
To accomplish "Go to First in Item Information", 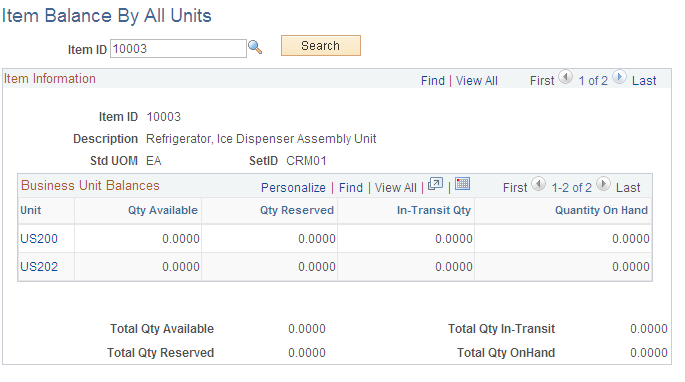I will point(542,81).
